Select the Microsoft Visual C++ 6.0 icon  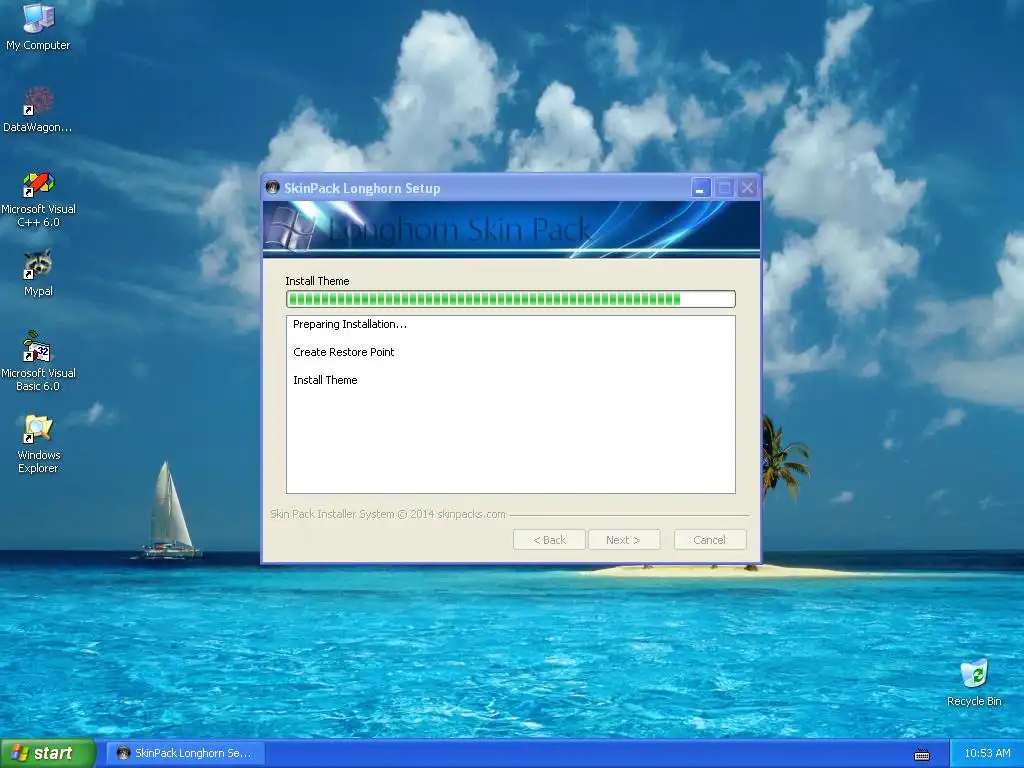pos(38,199)
